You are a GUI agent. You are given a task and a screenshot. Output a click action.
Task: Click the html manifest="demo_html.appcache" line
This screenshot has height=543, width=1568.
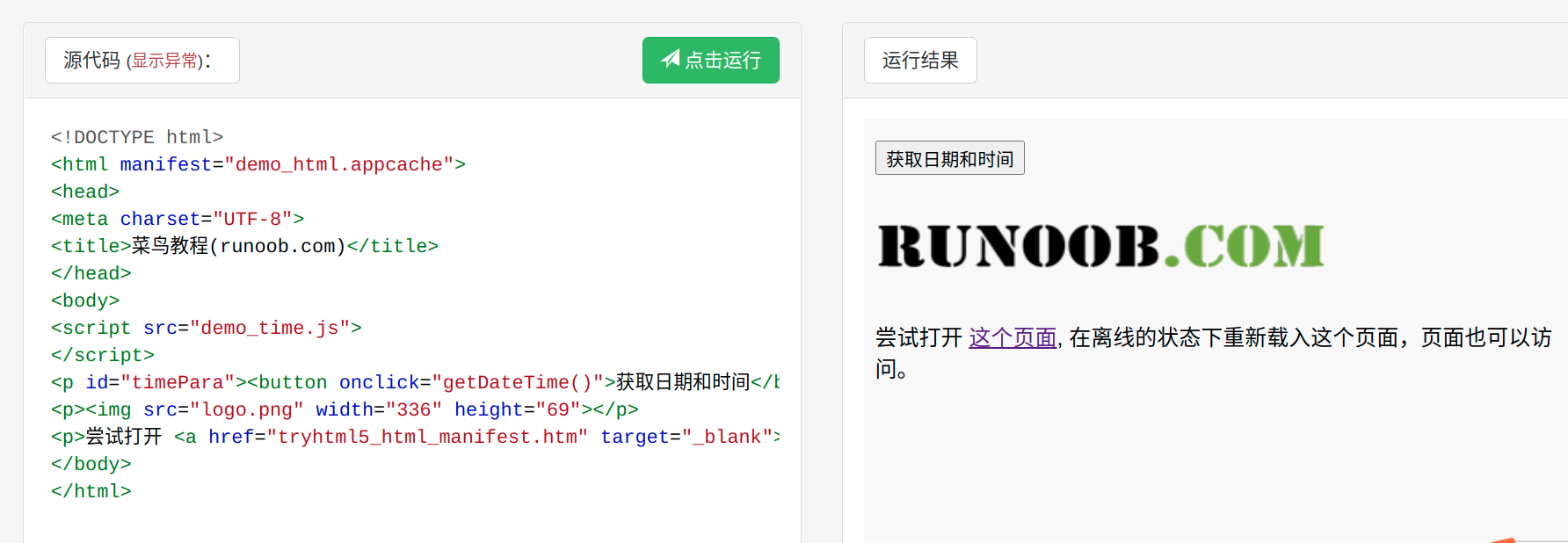point(258,164)
